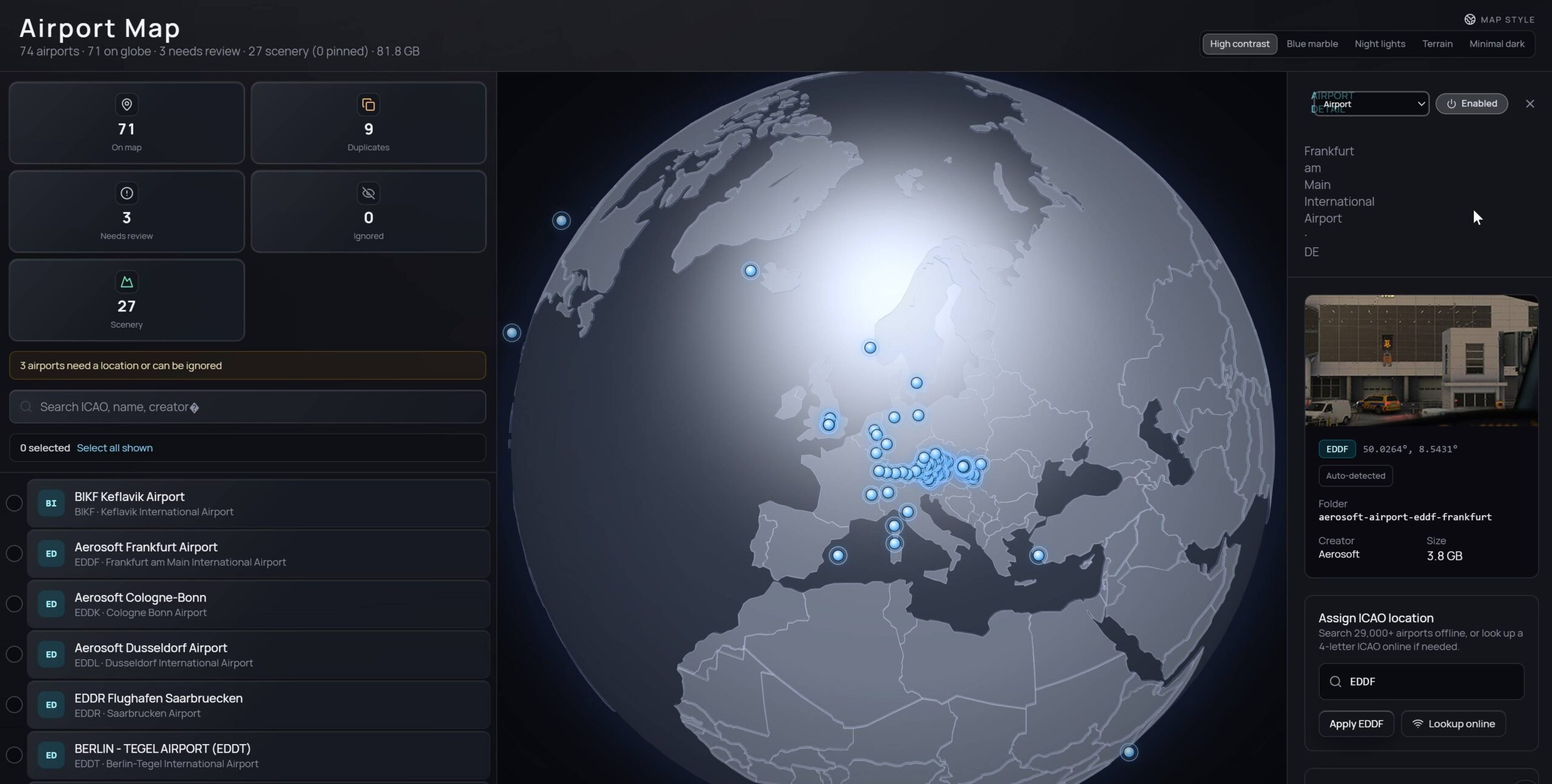Select the 'EDDR Flughafen Saarbruecken' list entry
Screen dimensions: 1552x784
tap(258, 705)
